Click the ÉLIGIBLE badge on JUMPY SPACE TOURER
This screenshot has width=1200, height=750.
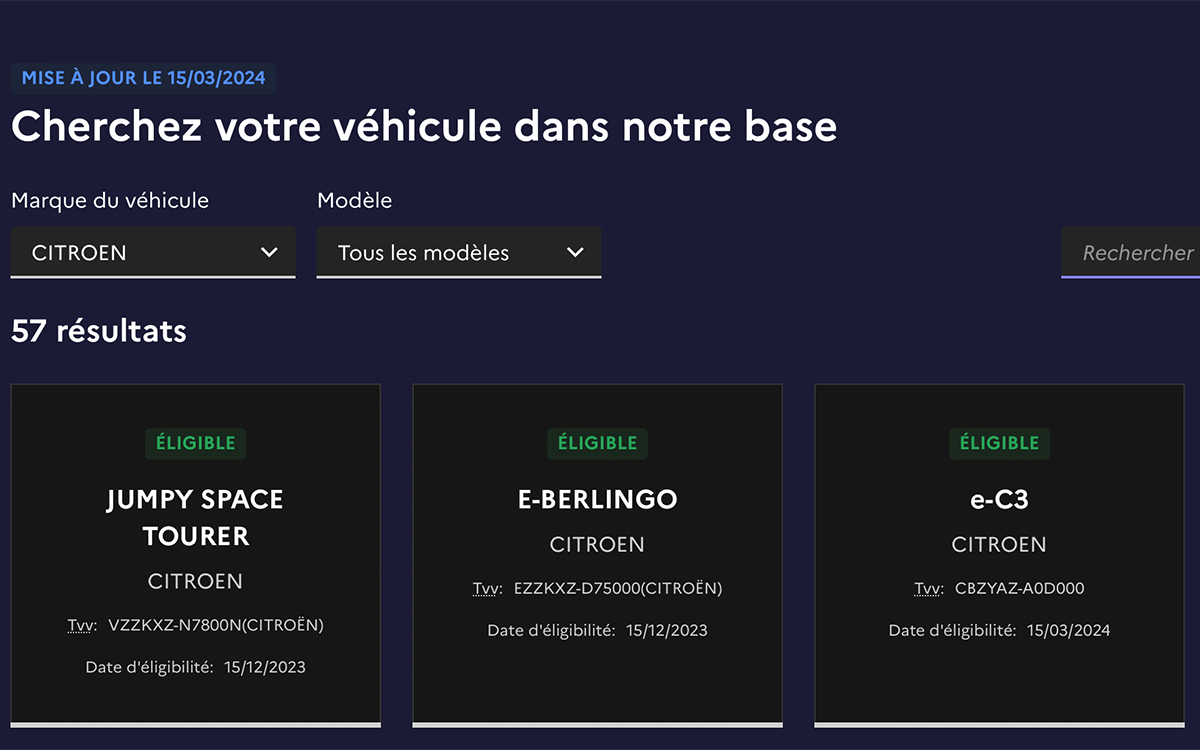pyautogui.click(x=195, y=443)
